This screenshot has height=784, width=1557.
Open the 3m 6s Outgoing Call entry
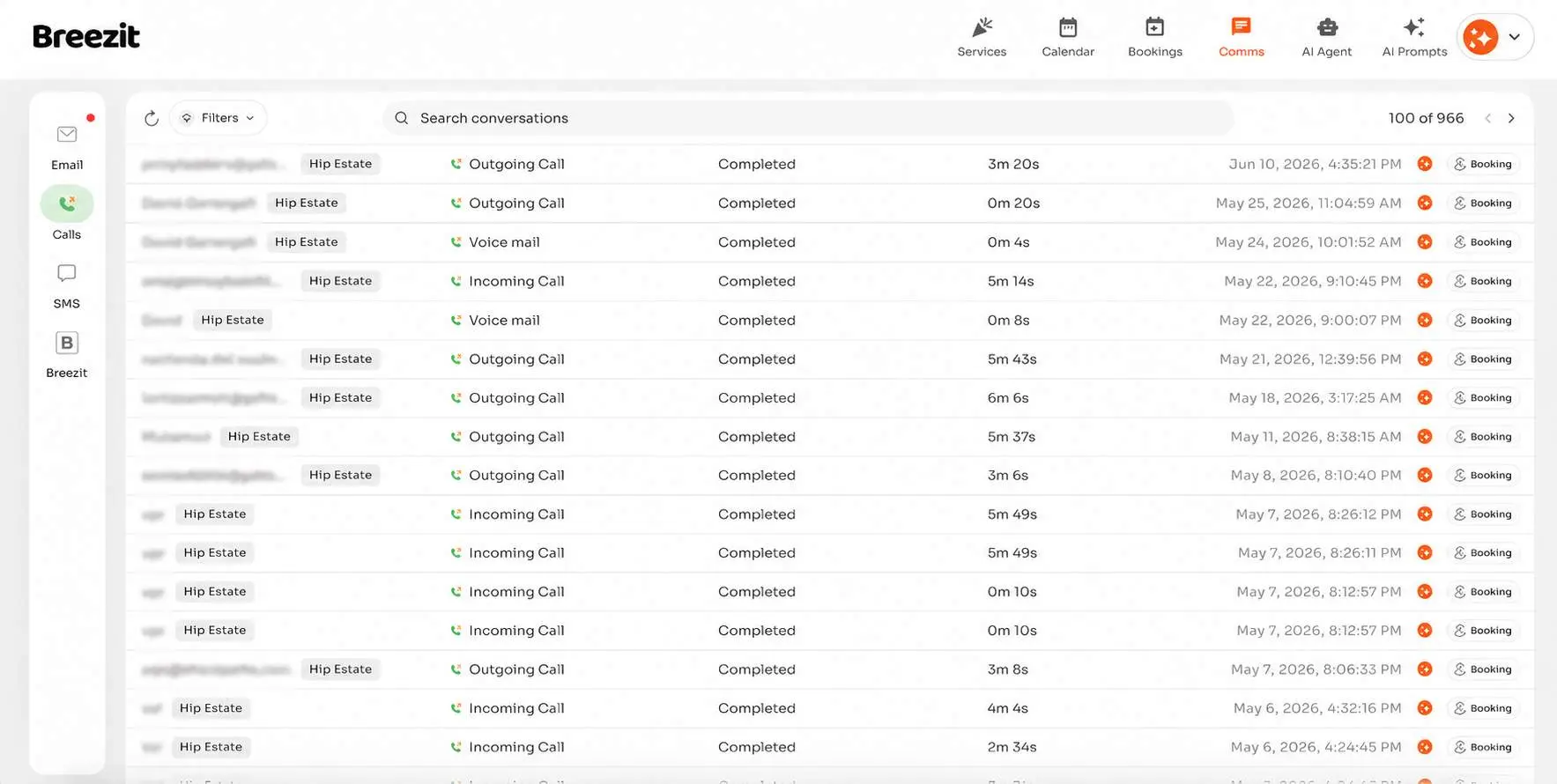pyautogui.click(x=829, y=475)
